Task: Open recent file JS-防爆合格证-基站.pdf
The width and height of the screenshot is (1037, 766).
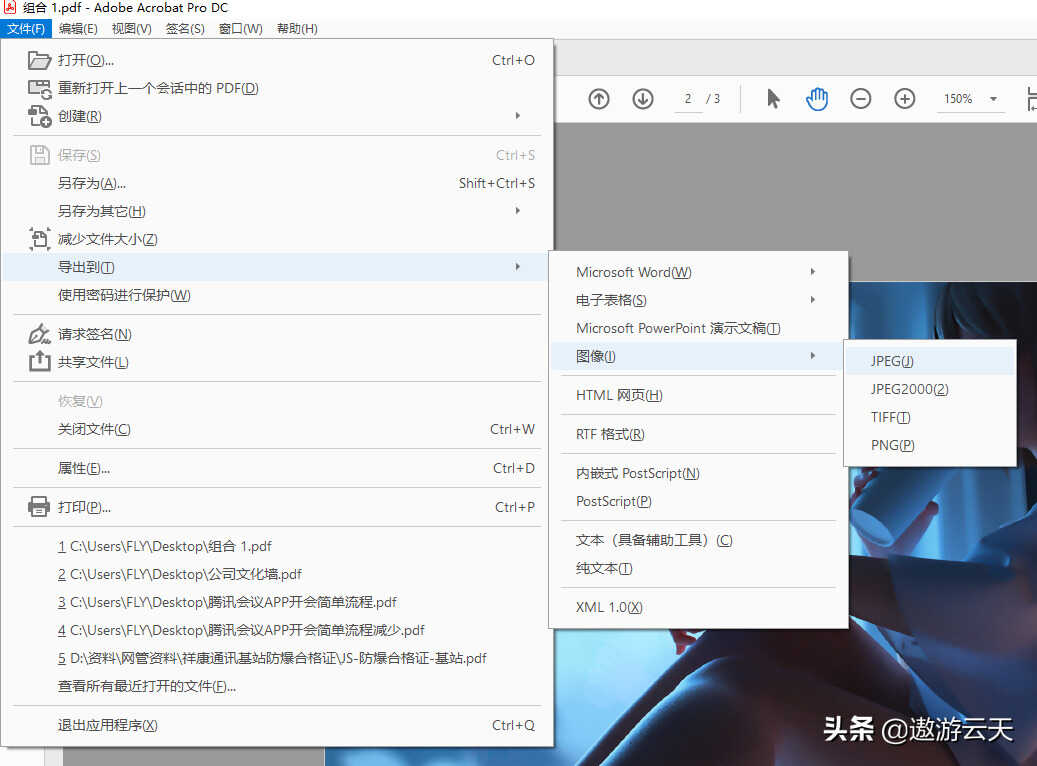Action: pyautogui.click(x=276, y=658)
